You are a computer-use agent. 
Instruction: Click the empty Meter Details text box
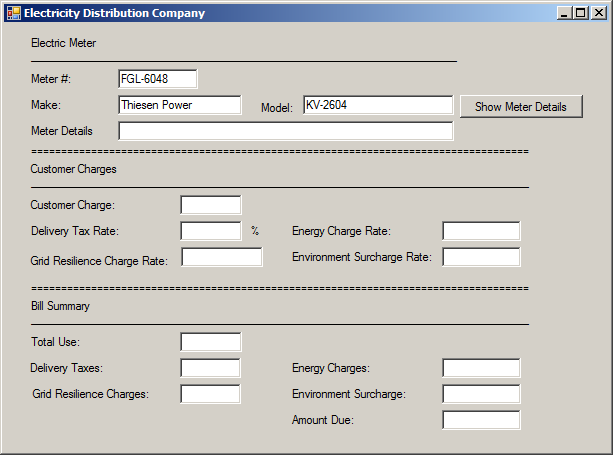click(286, 131)
